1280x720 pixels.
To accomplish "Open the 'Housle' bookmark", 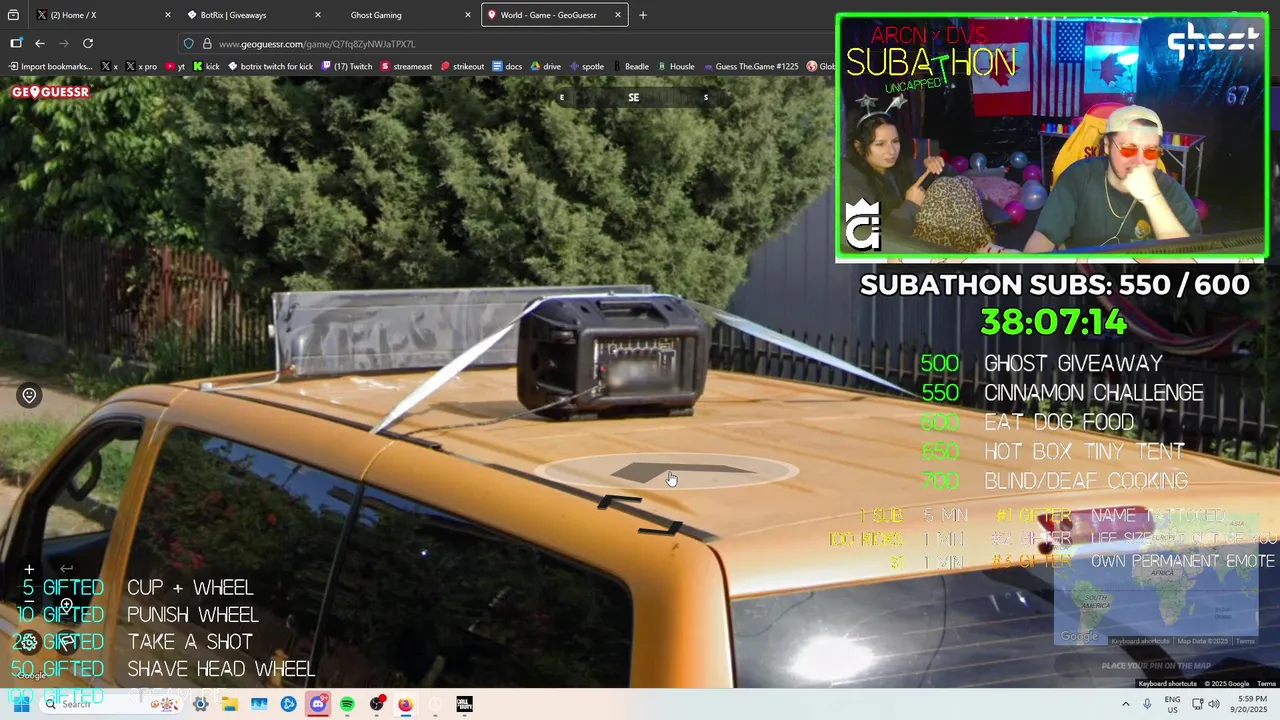I will click(x=676, y=66).
